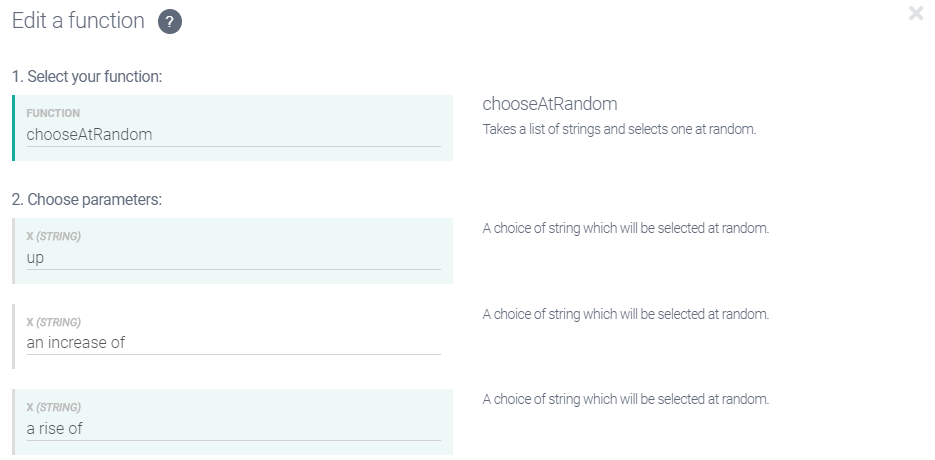Image resolution: width=935 pixels, height=460 pixels.
Task: Click the '1. Select your function:' heading
Action: coord(86,76)
